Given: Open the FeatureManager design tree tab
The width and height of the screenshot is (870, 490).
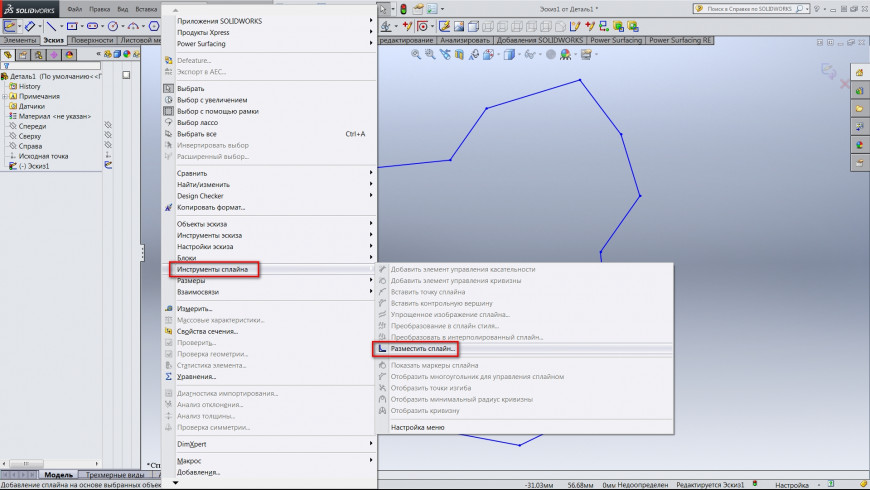Looking at the screenshot, I should click(x=8, y=54).
